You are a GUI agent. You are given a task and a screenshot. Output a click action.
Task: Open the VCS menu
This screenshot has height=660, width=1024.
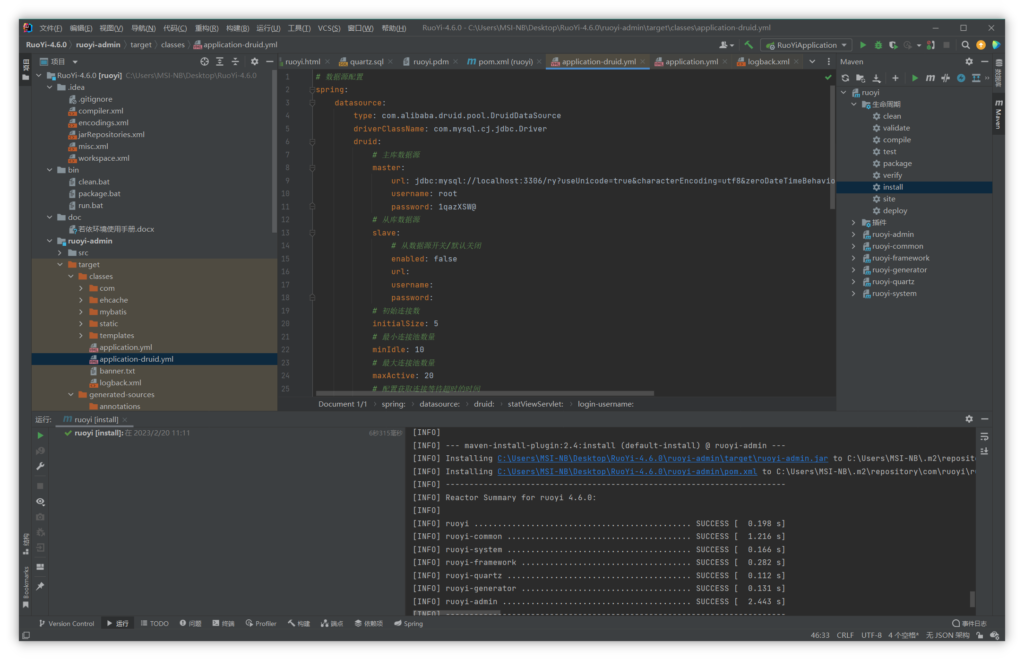click(x=328, y=28)
